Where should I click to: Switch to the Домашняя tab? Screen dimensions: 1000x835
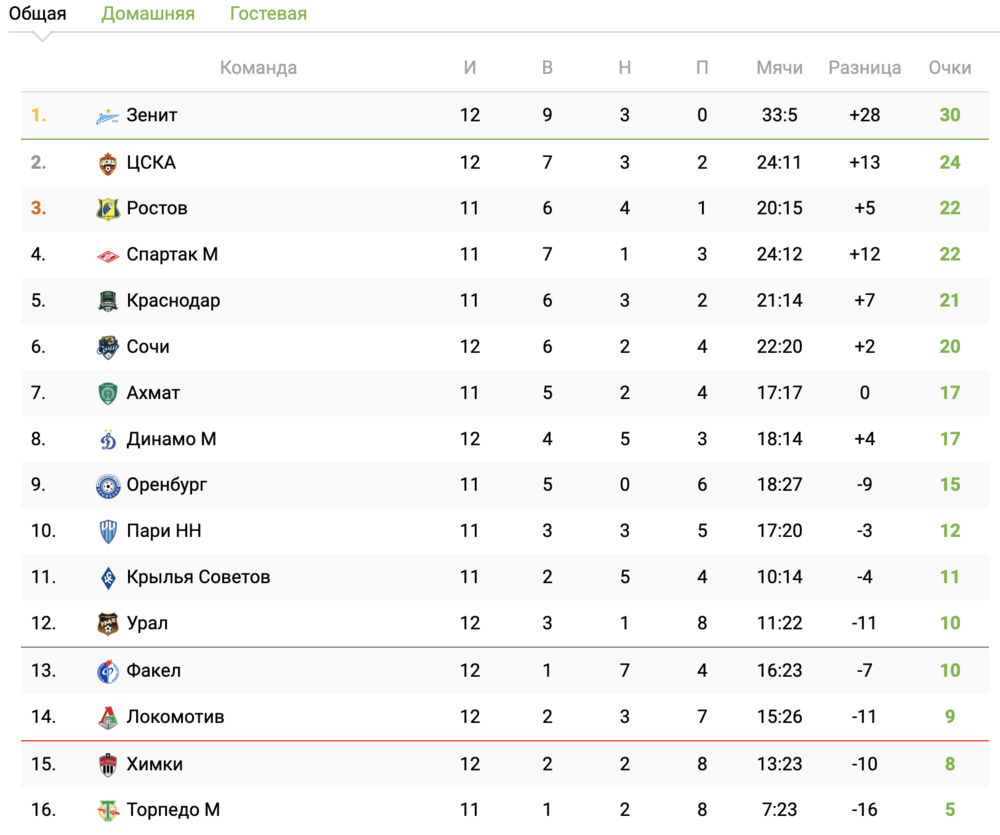coord(148,14)
